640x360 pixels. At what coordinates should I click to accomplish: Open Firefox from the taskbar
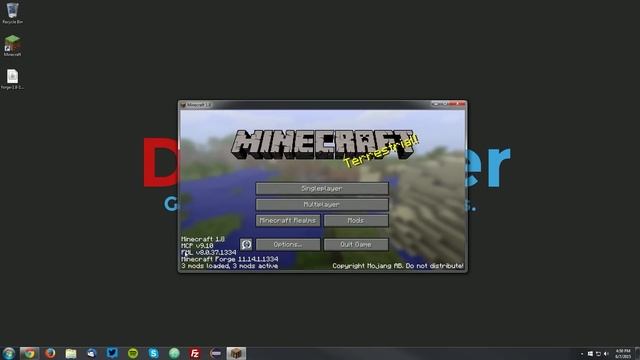point(50,353)
